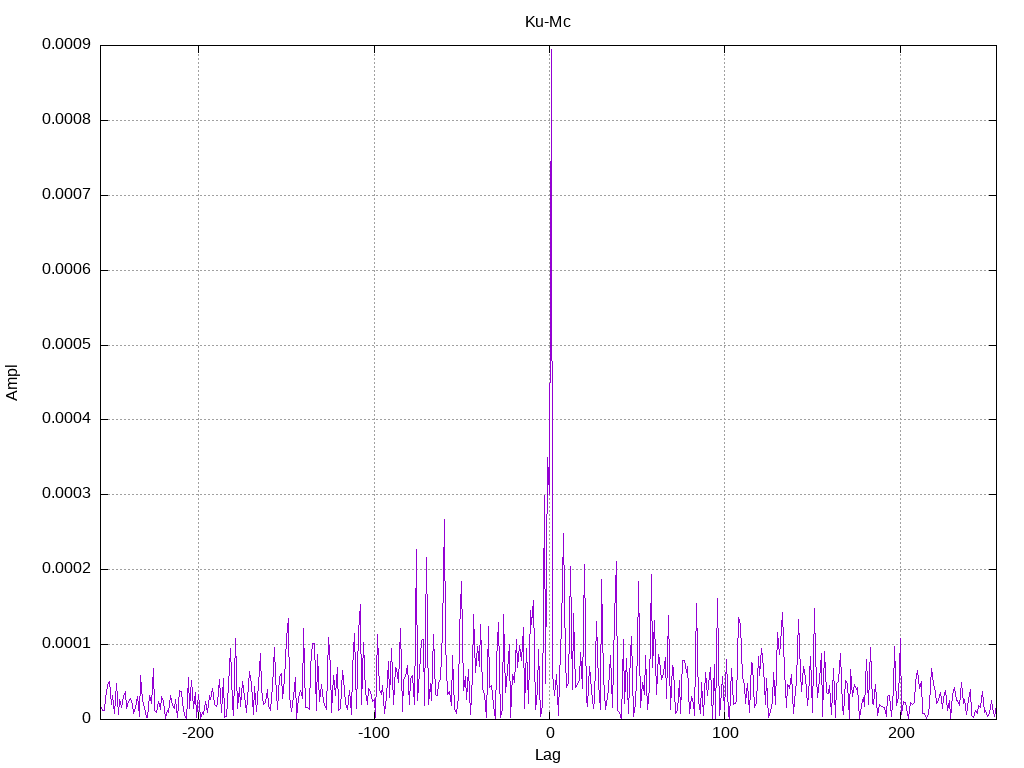Click the y-axis origin value 0
The width and height of the screenshot is (1024, 768).
click(x=87, y=718)
